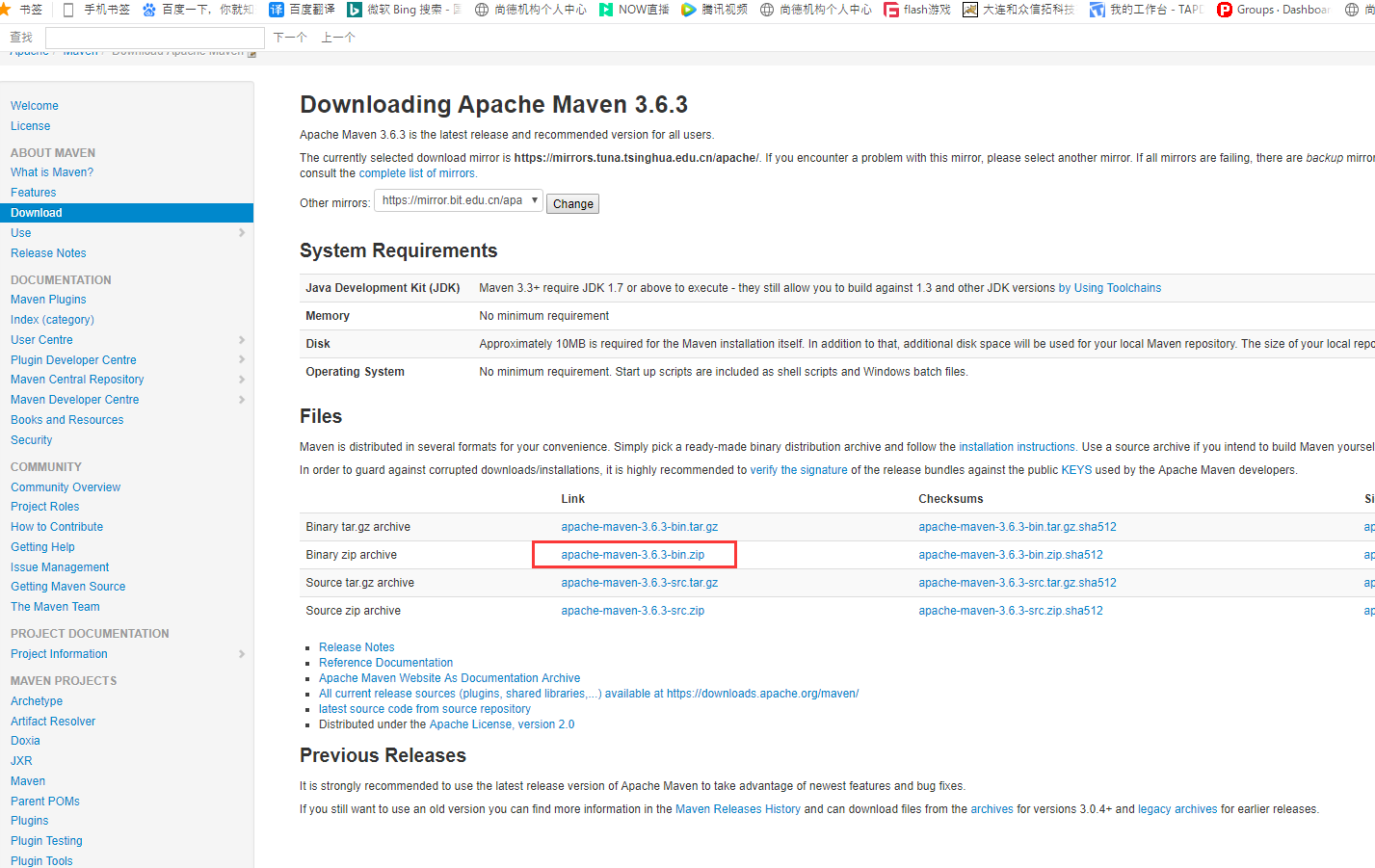The image size is (1375, 868).
Task: Open apache-maven-3.6.3-bin.tar.gz.sha512 checksum
Action: [x=1018, y=527]
